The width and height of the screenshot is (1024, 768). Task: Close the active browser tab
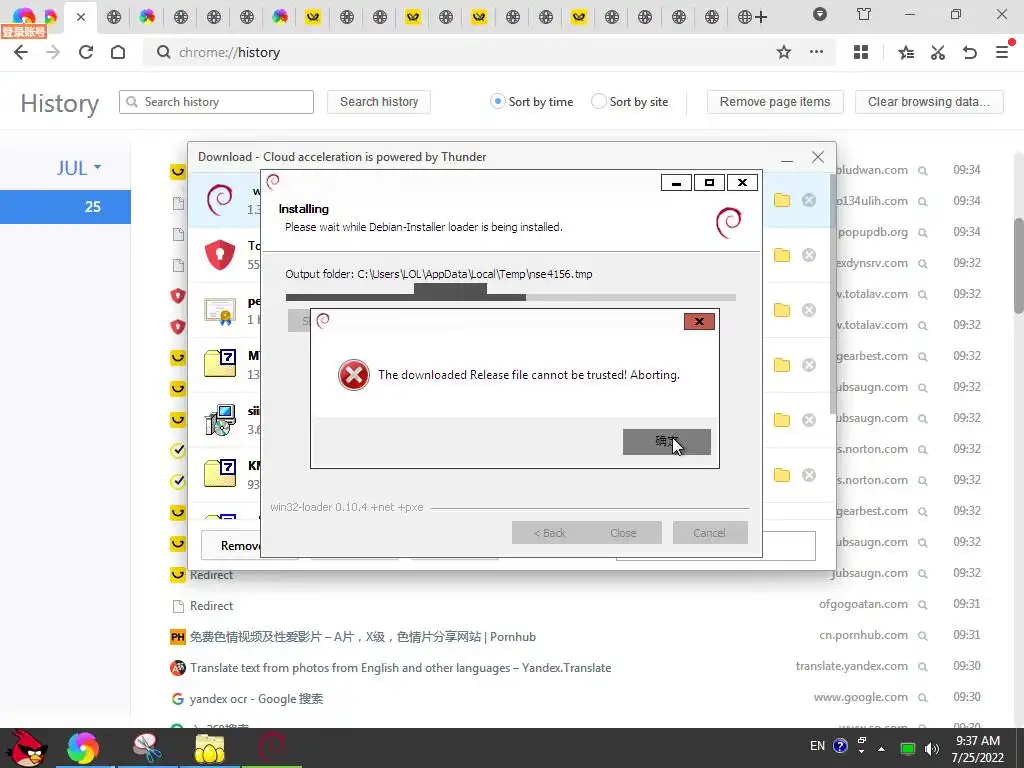coord(81,17)
